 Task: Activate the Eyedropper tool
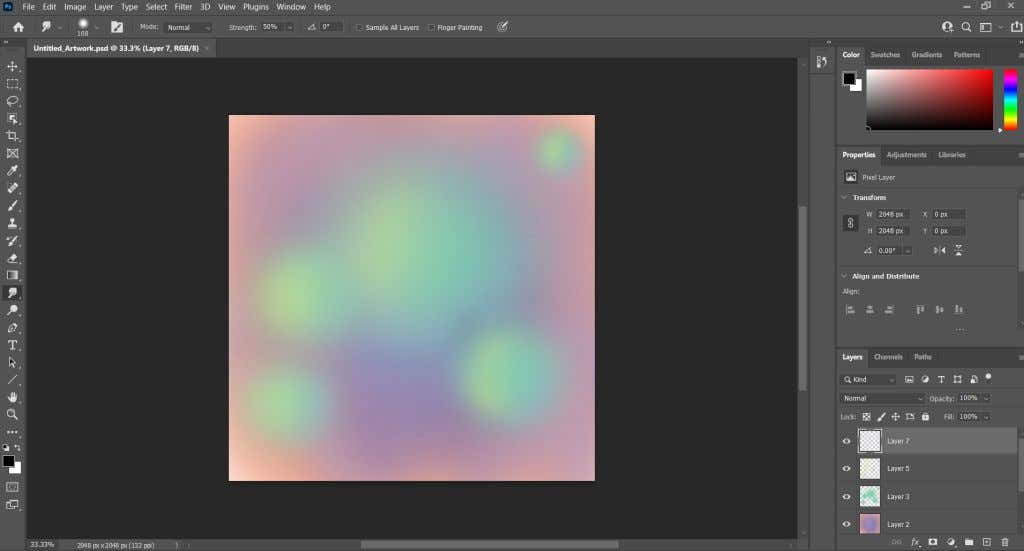click(x=13, y=171)
